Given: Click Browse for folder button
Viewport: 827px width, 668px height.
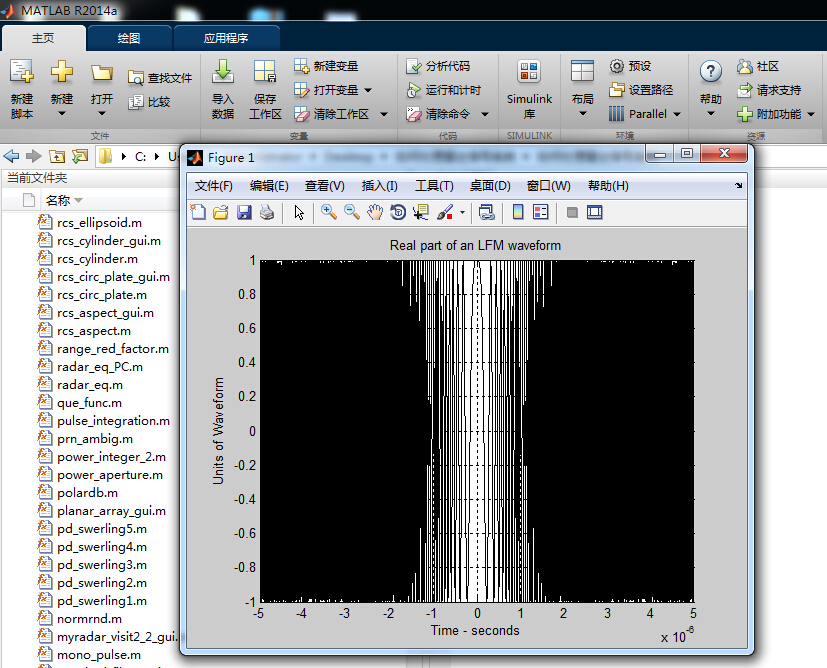Looking at the screenshot, I should pyautogui.click(x=80, y=156).
